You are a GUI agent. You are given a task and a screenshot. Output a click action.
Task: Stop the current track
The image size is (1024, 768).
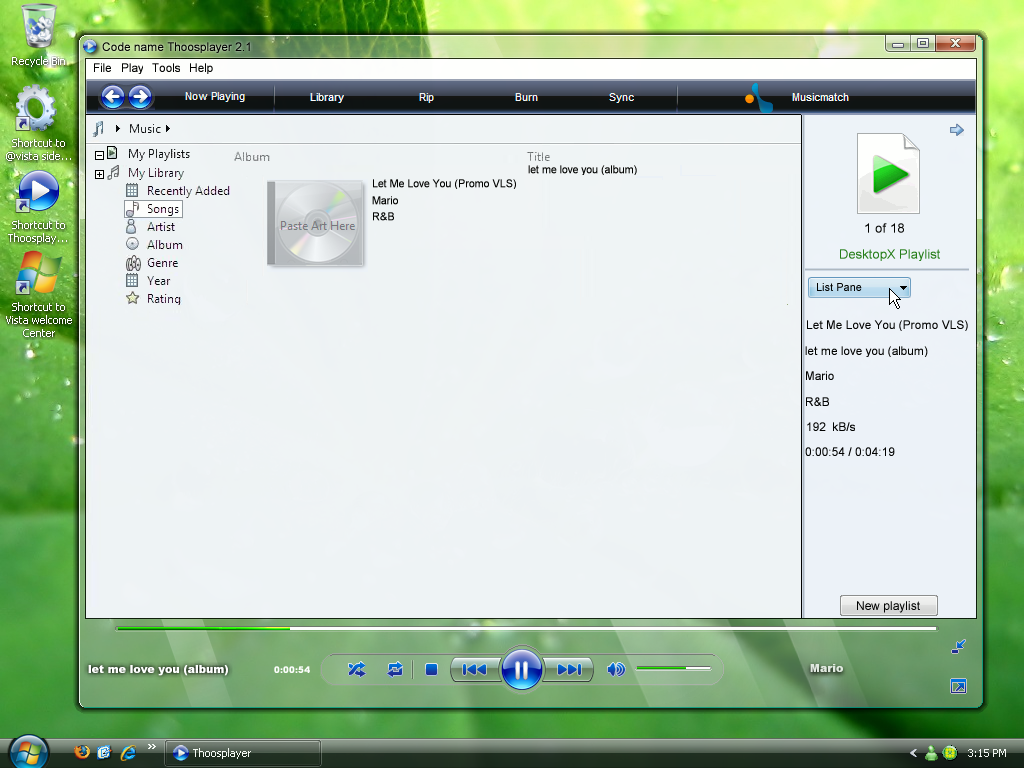[431, 669]
